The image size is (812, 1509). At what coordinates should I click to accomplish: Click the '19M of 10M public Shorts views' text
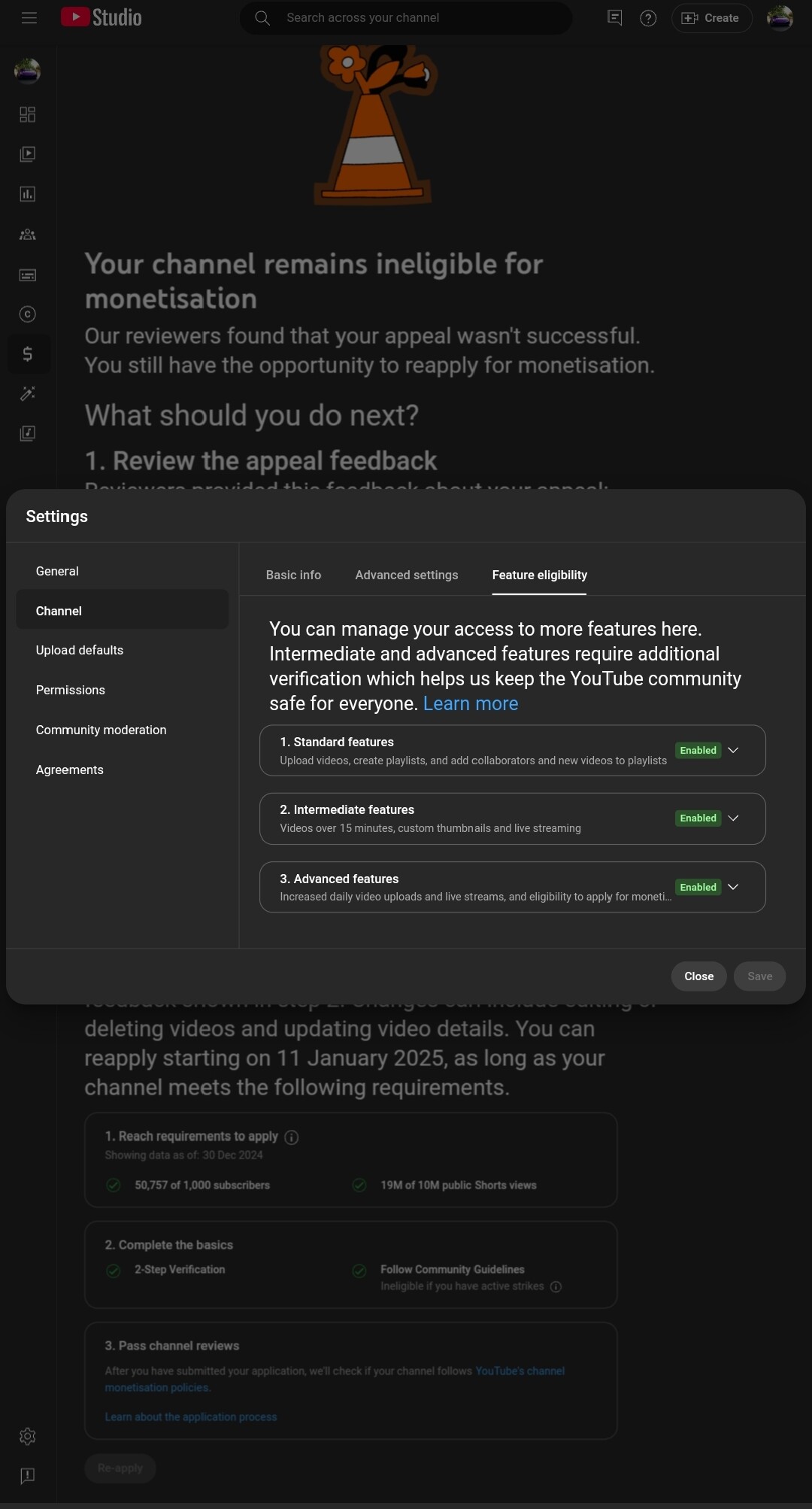coord(459,1185)
